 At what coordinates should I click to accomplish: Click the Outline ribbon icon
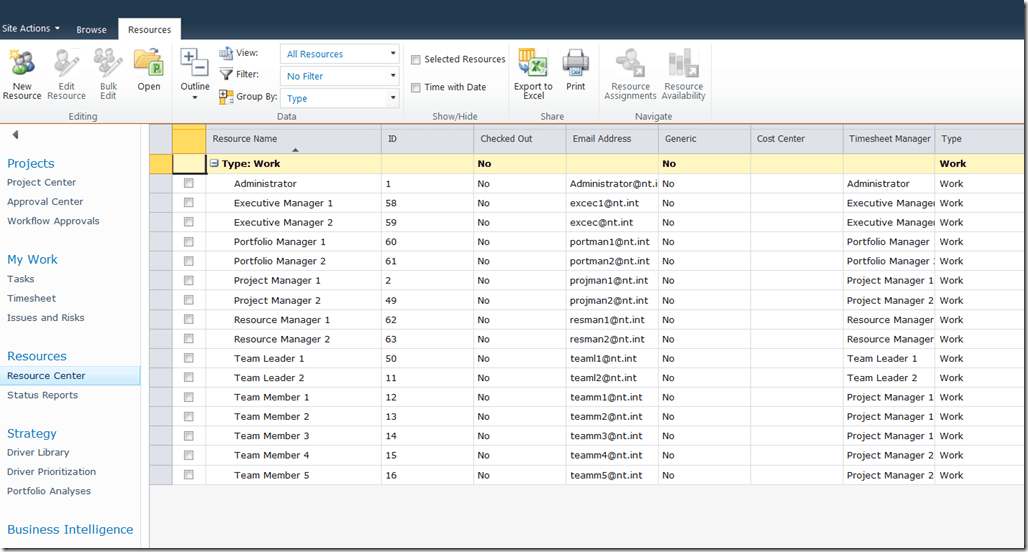[195, 66]
